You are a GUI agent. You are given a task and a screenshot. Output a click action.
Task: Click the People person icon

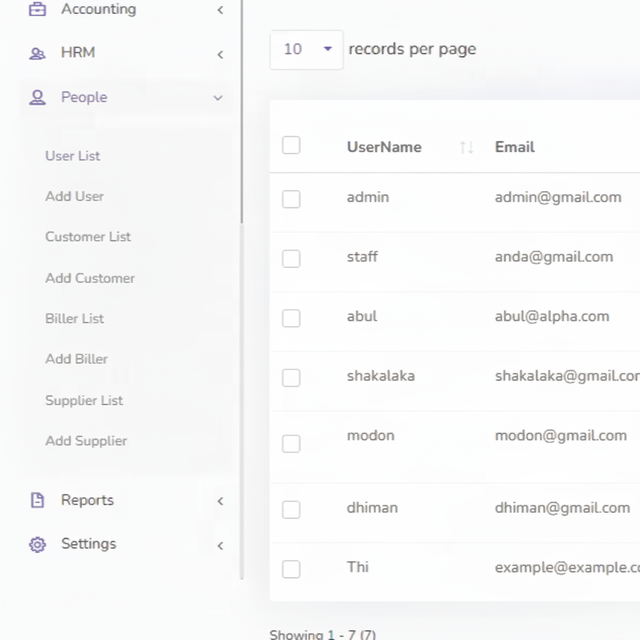(x=37, y=97)
